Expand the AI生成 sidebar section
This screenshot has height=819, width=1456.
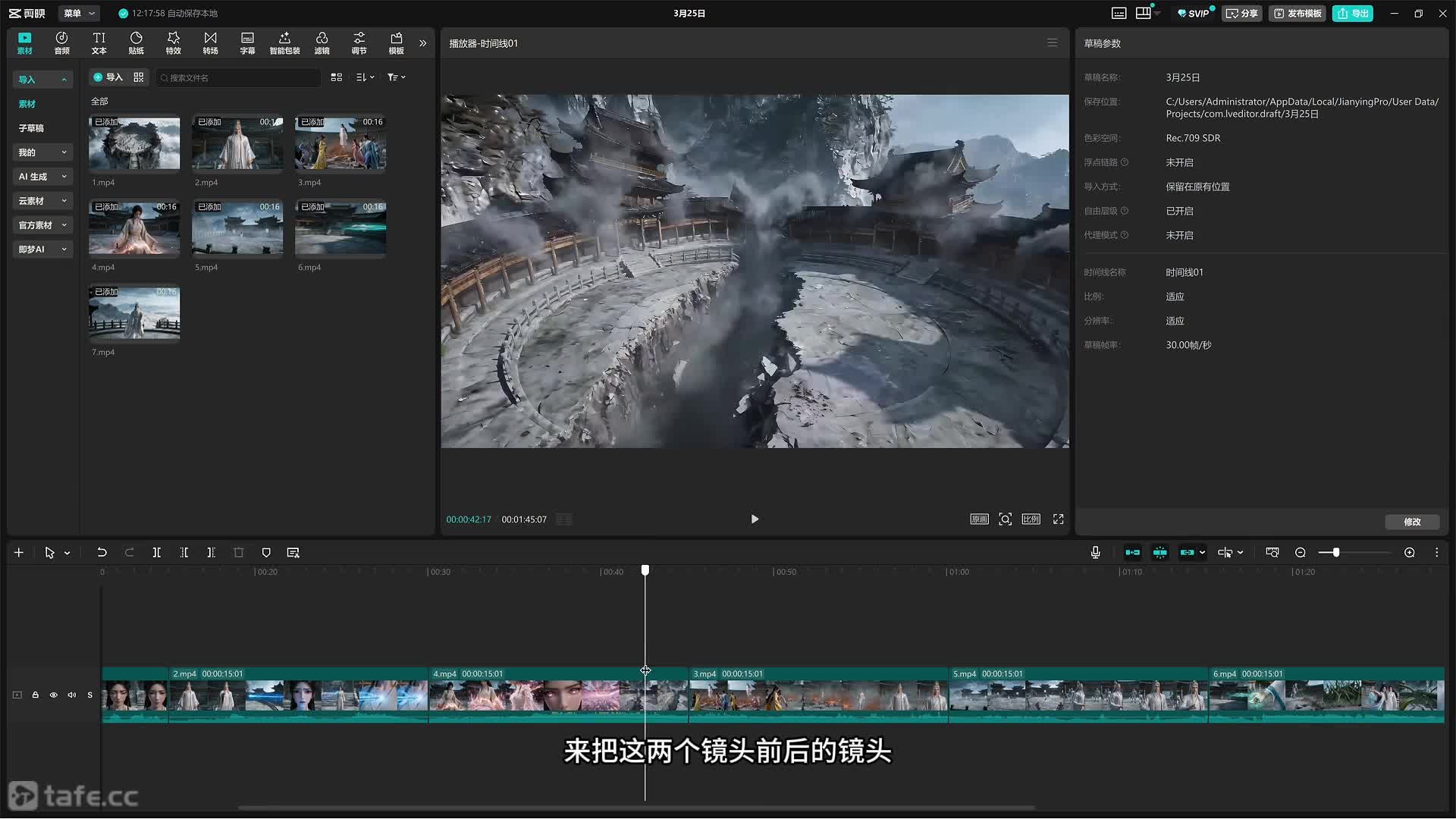tap(42, 177)
